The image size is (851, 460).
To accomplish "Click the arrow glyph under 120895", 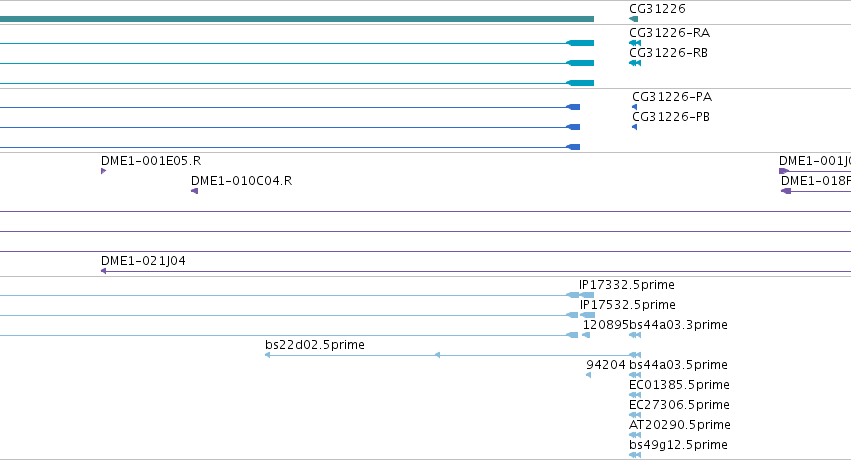I will click(586, 335).
